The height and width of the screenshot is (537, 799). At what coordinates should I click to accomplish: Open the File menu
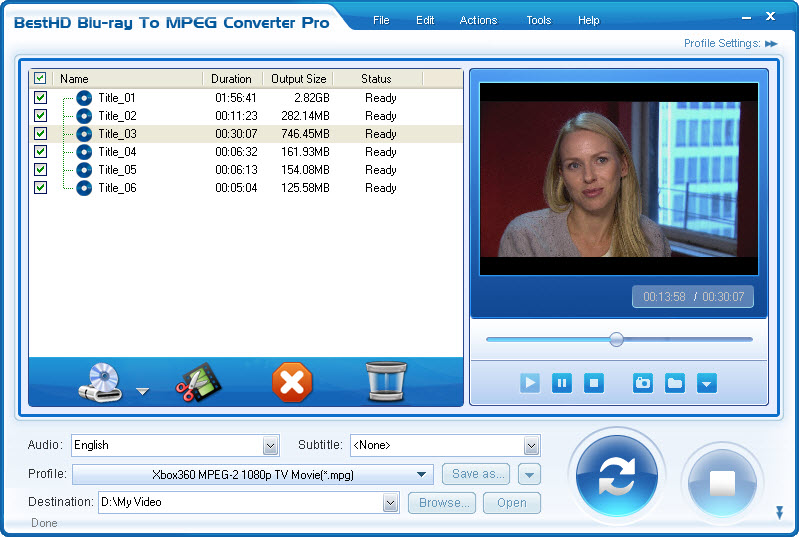[381, 20]
